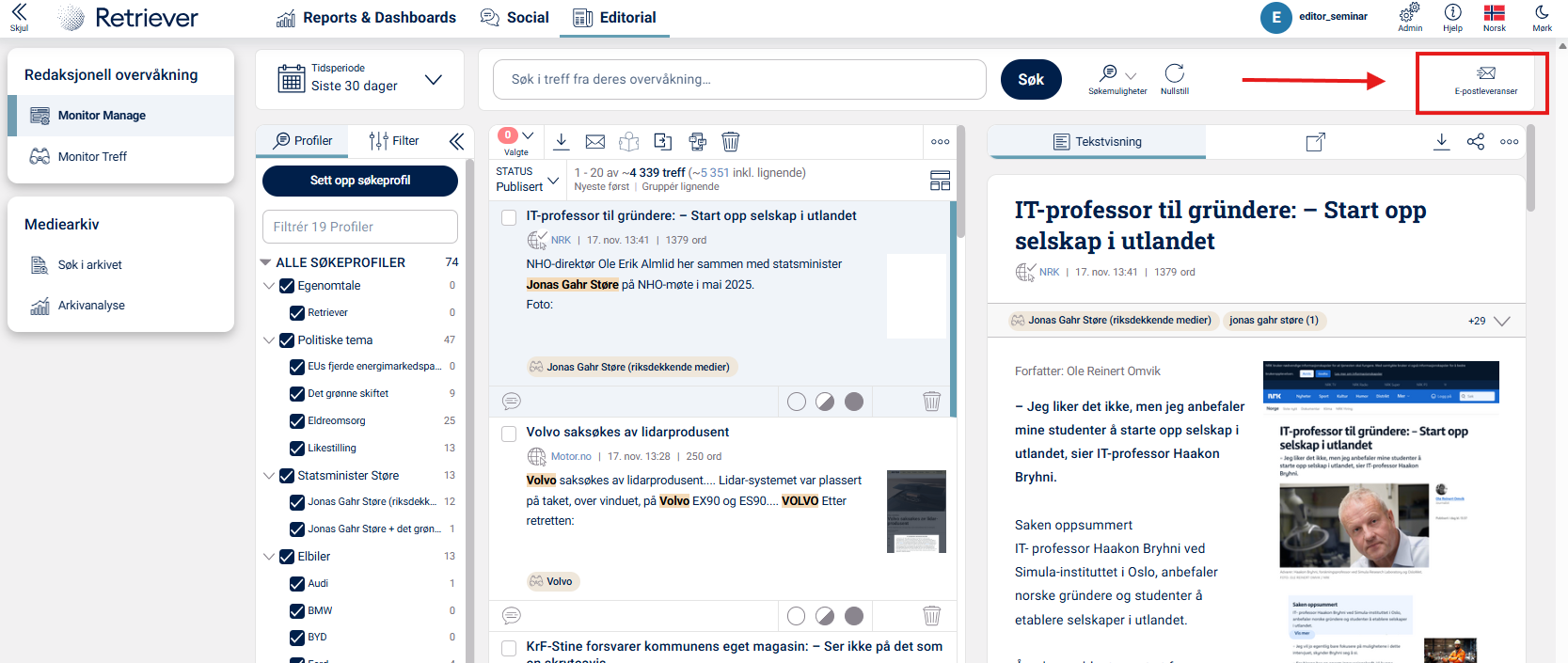1568x663 pixels.
Task: Uncheck the Likestilling checkbox
Action: [x=297, y=449]
